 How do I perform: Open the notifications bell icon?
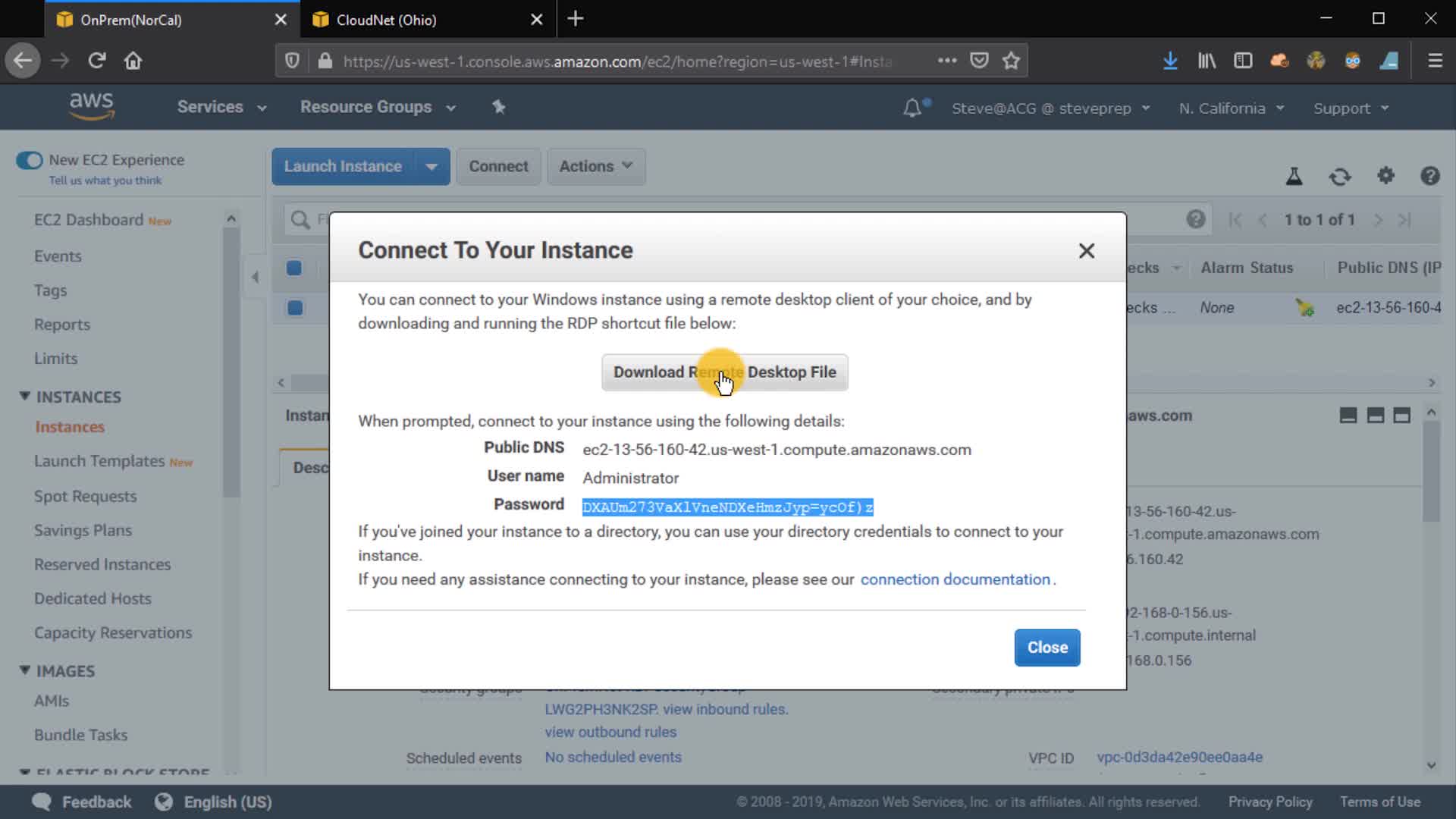pos(912,108)
